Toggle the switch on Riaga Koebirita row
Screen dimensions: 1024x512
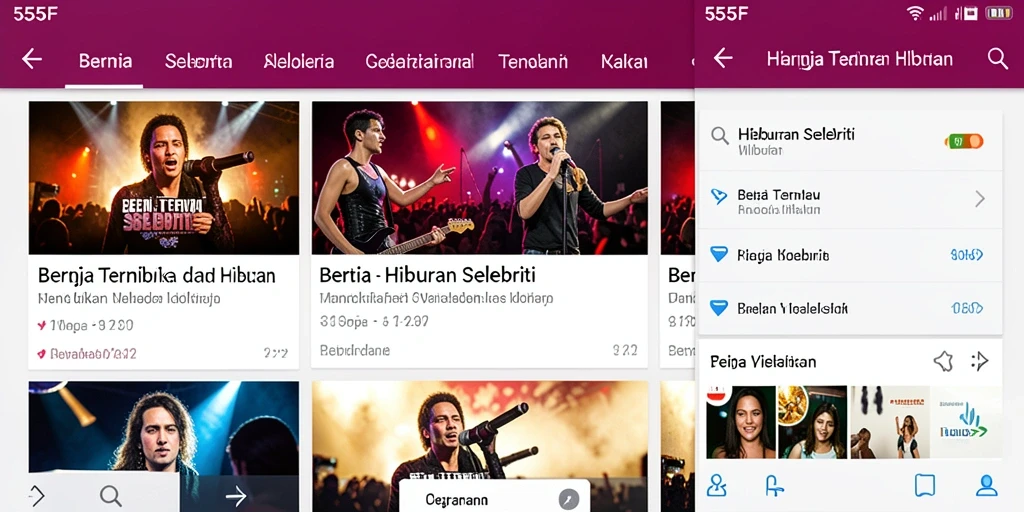967,255
